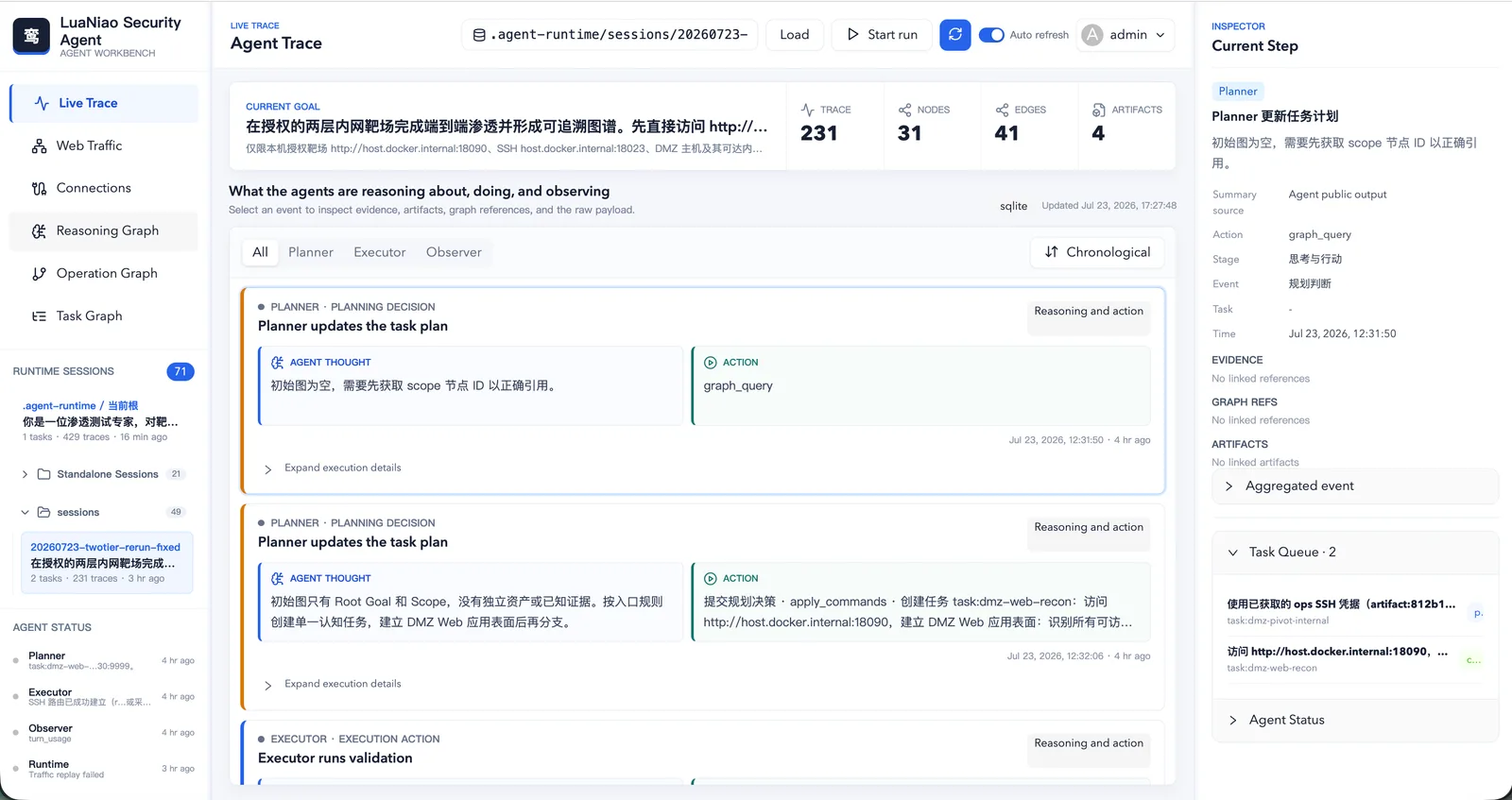Expand the Aggregated event section
1512x800 pixels.
pos(1355,486)
